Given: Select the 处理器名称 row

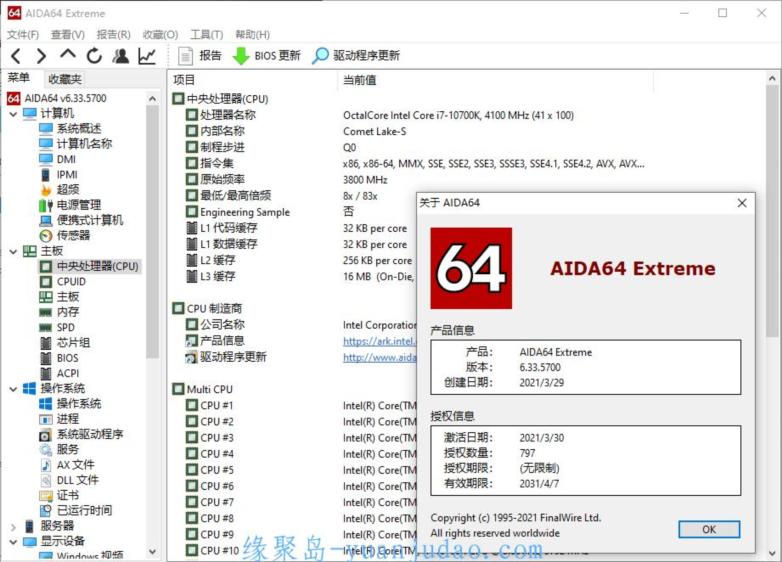Looking at the screenshot, I should click(x=221, y=115).
